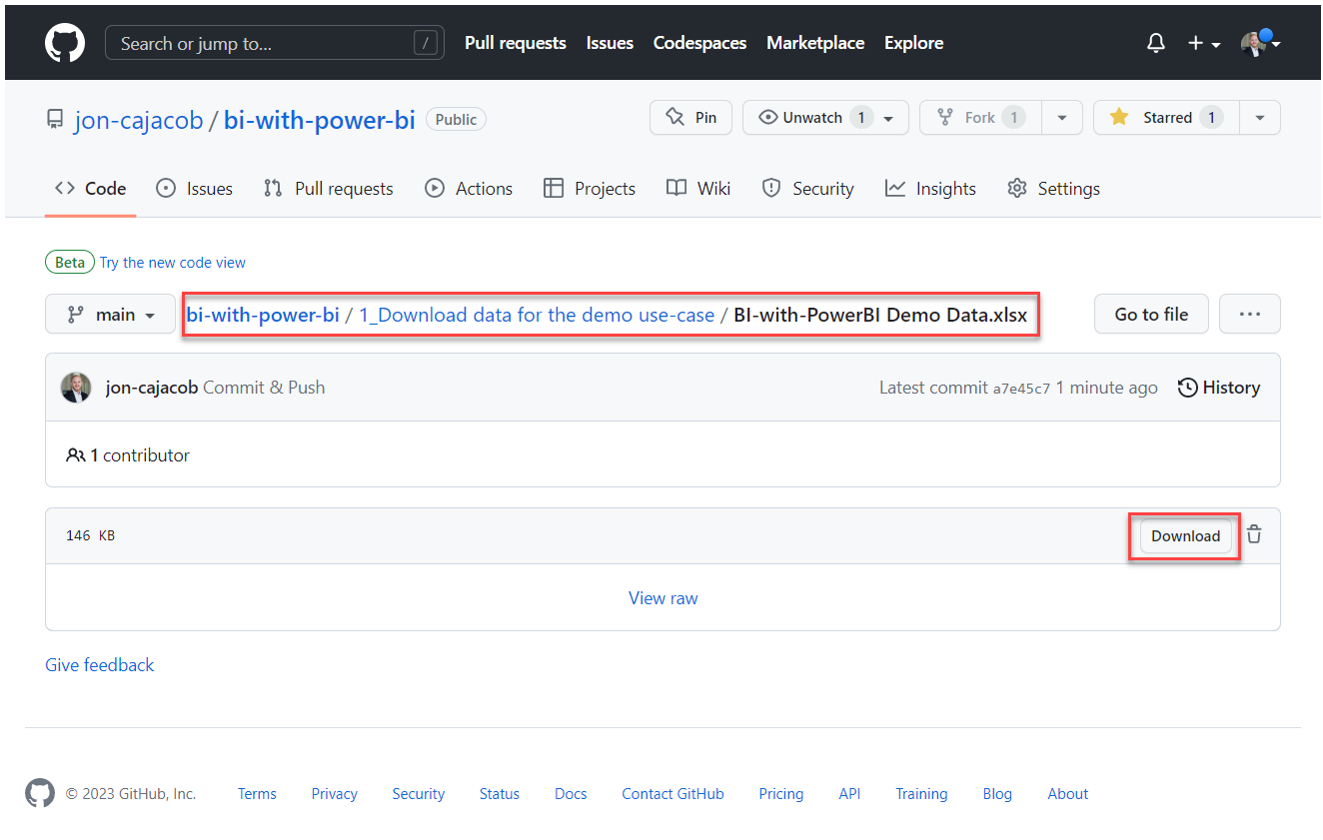
Task: Open 1_Download data folder breadcrumb
Action: 537,314
